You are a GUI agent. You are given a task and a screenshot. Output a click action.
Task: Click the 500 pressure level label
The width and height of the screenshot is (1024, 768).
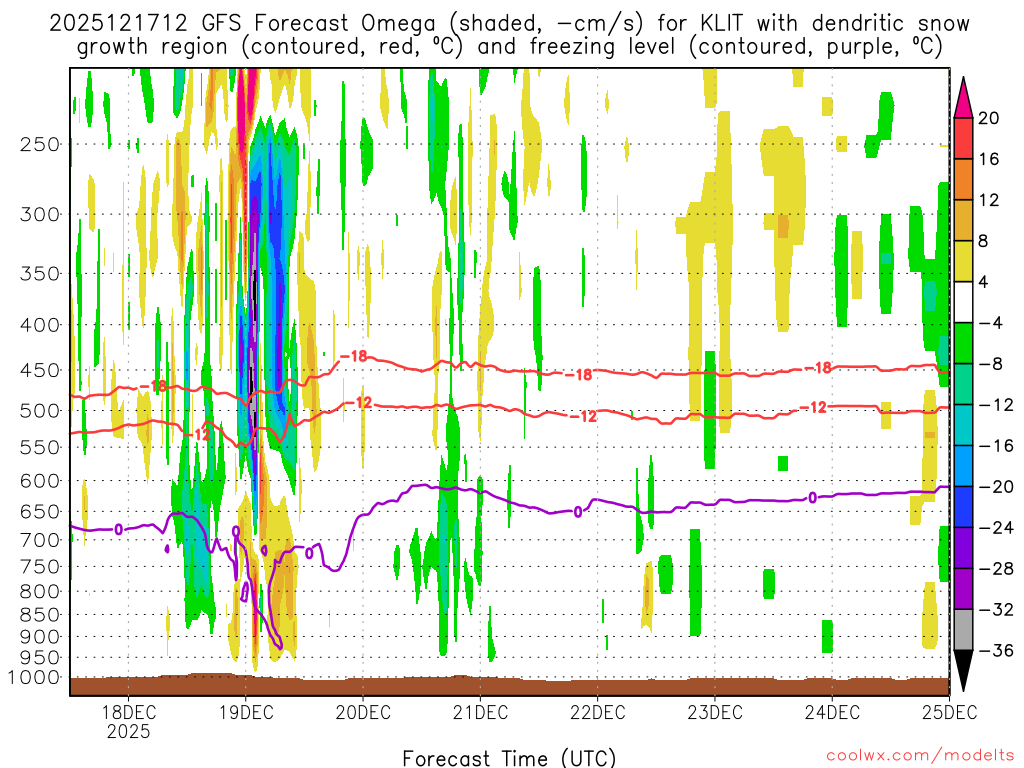[x=40, y=411]
